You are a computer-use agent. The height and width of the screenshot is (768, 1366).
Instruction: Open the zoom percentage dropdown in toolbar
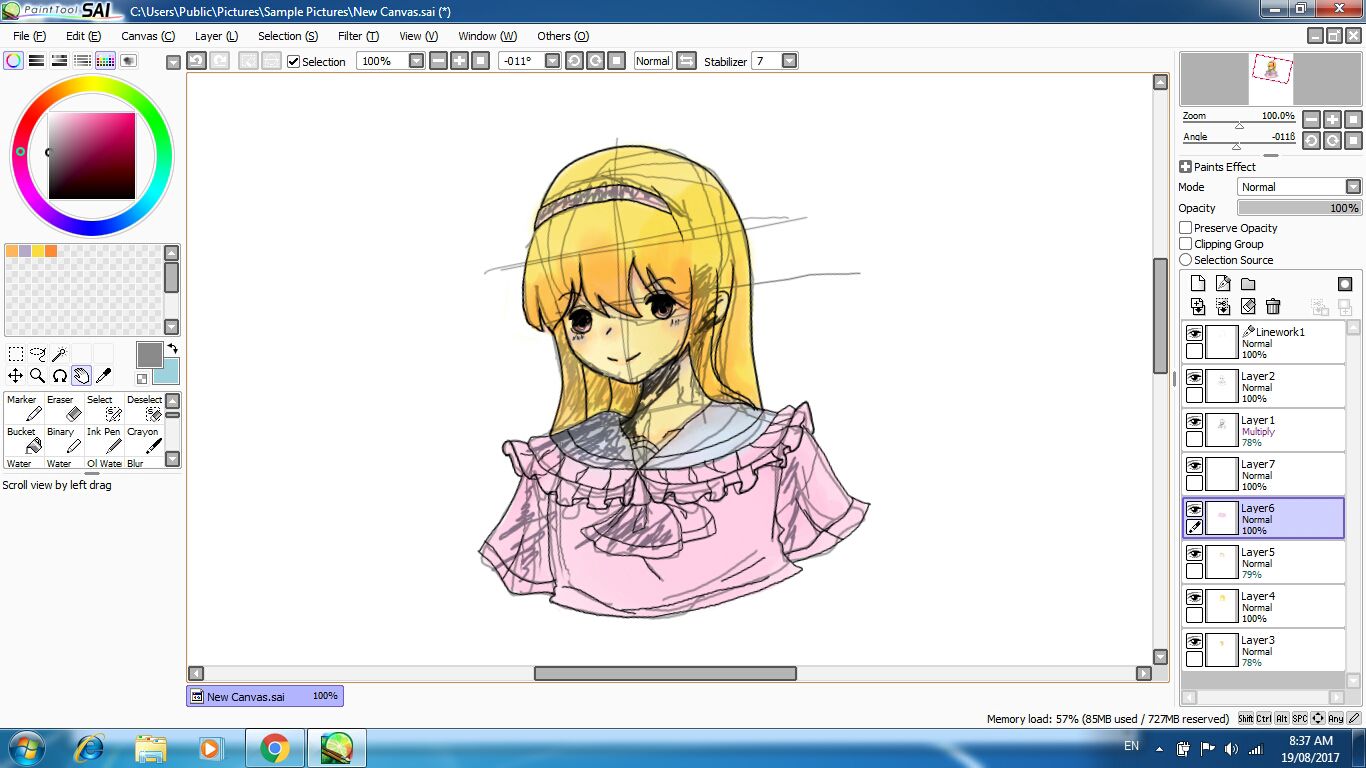click(416, 61)
